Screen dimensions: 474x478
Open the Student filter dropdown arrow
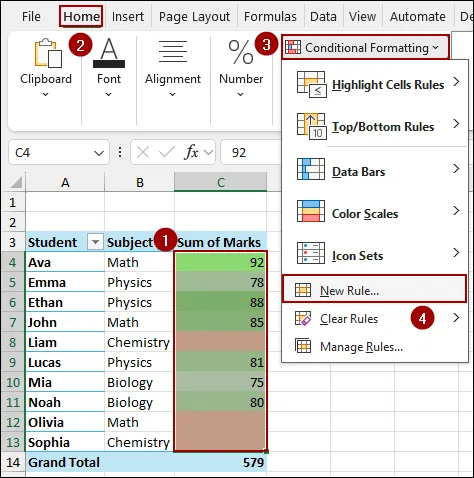[x=95, y=242]
